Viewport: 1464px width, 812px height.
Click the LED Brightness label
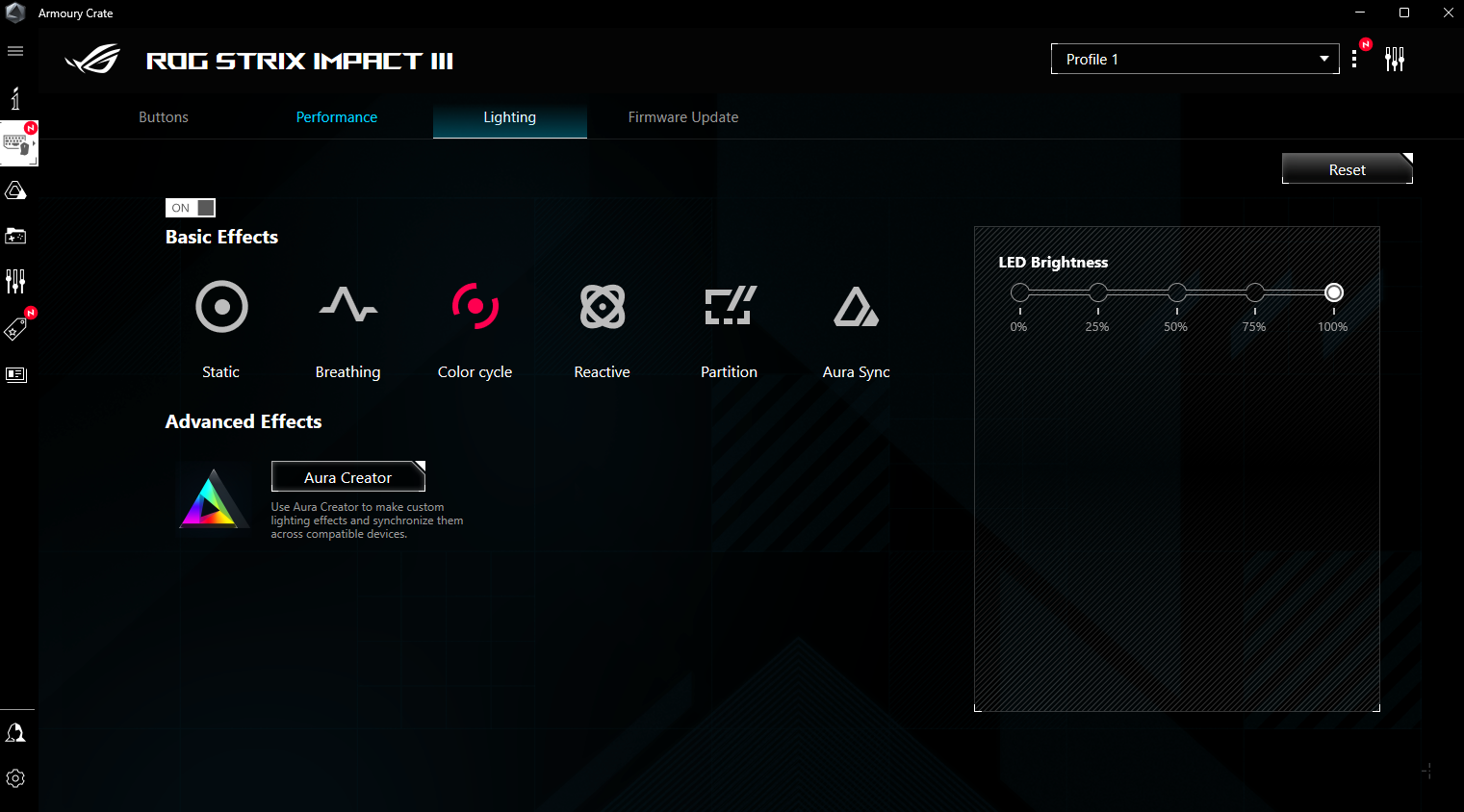click(x=1053, y=263)
